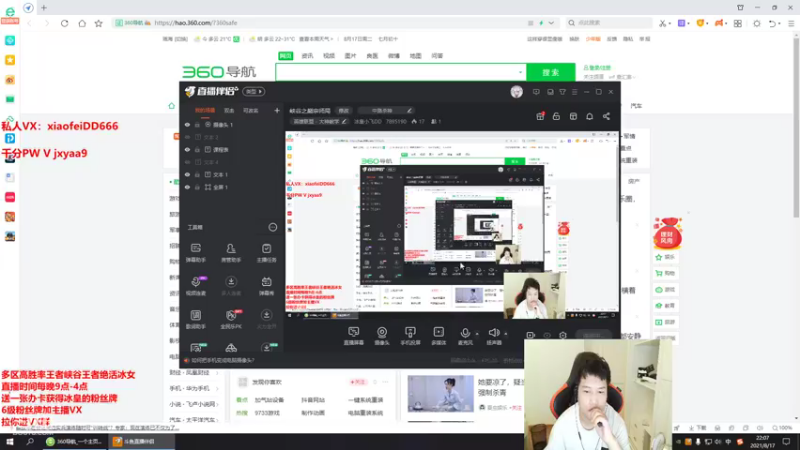Open address bar dropdown chevron in browser
Image resolution: width=800 pixels, height=450 pixels.
(551, 23)
